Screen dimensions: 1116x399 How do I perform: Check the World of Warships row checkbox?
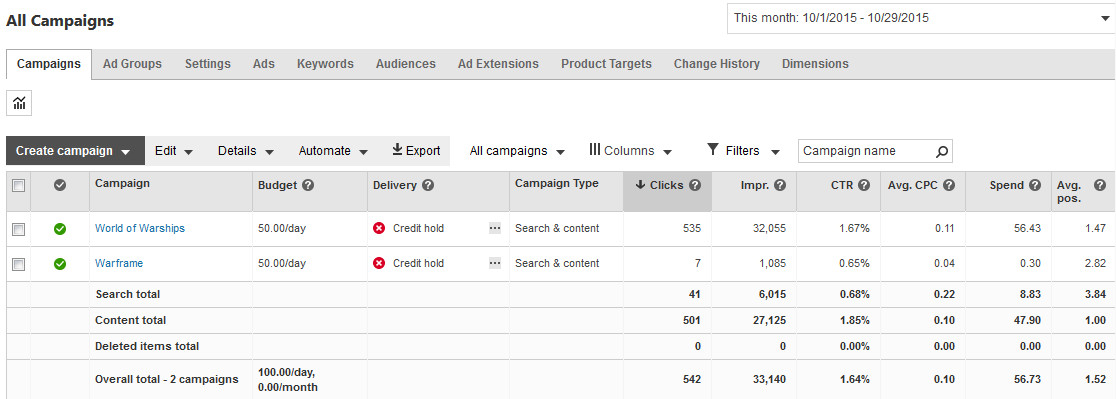pos(19,229)
